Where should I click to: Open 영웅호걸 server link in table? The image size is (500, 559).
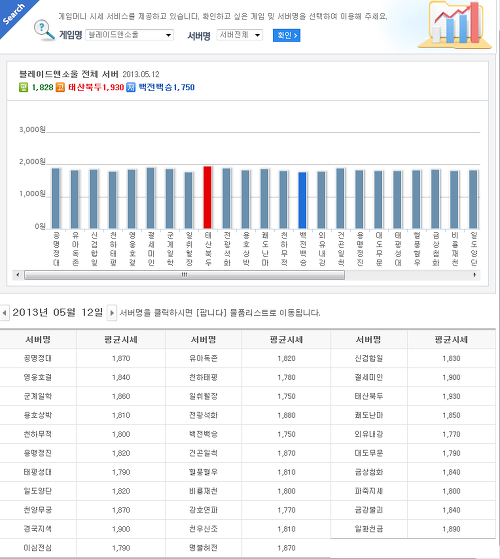(38, 377)
